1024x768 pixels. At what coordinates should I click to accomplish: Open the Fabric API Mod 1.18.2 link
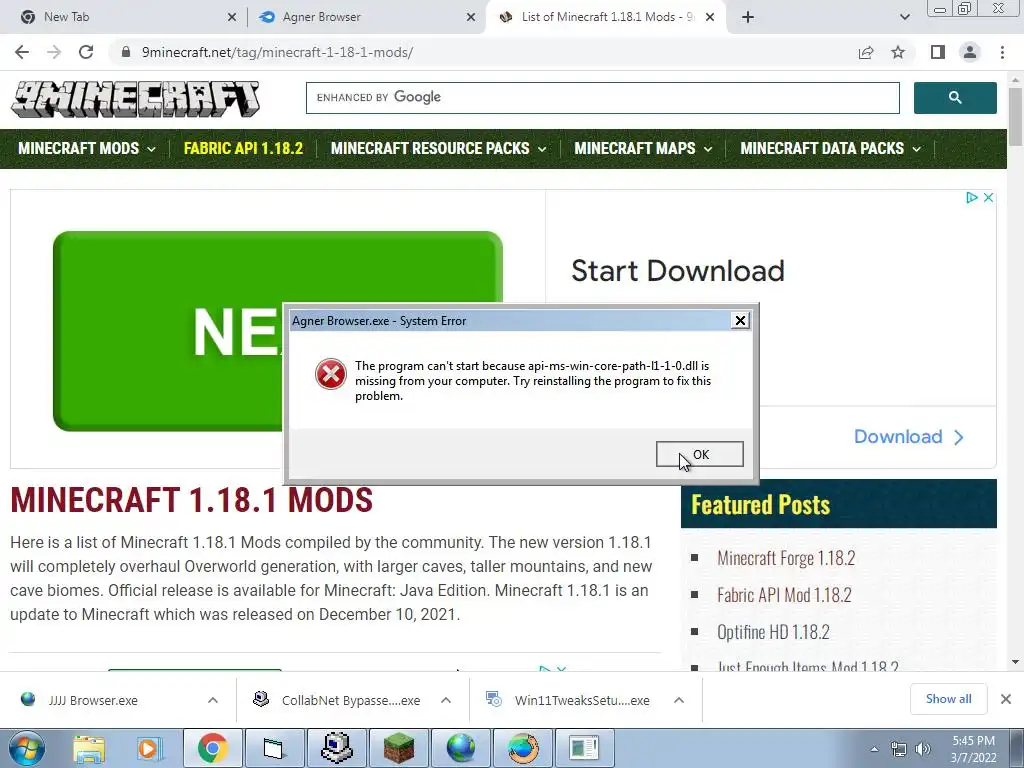click(x=784, y=595)
